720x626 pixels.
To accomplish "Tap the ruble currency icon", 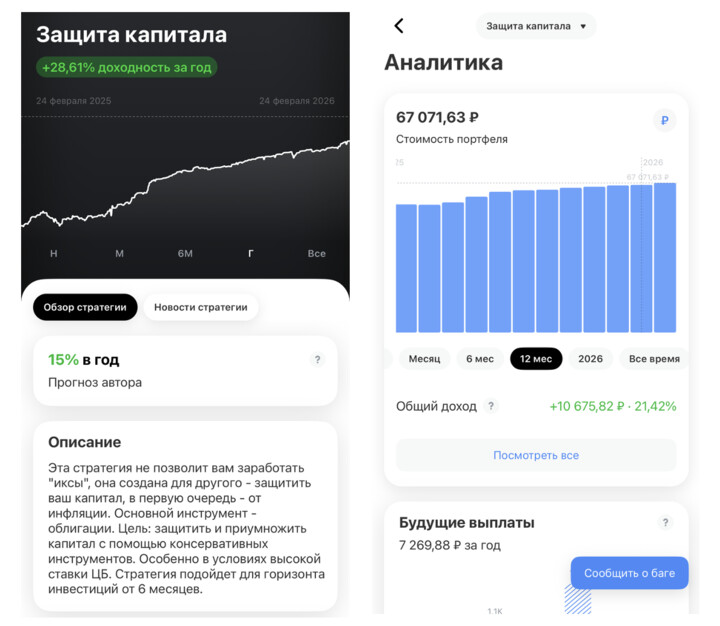I will click(x=665, y=121).
